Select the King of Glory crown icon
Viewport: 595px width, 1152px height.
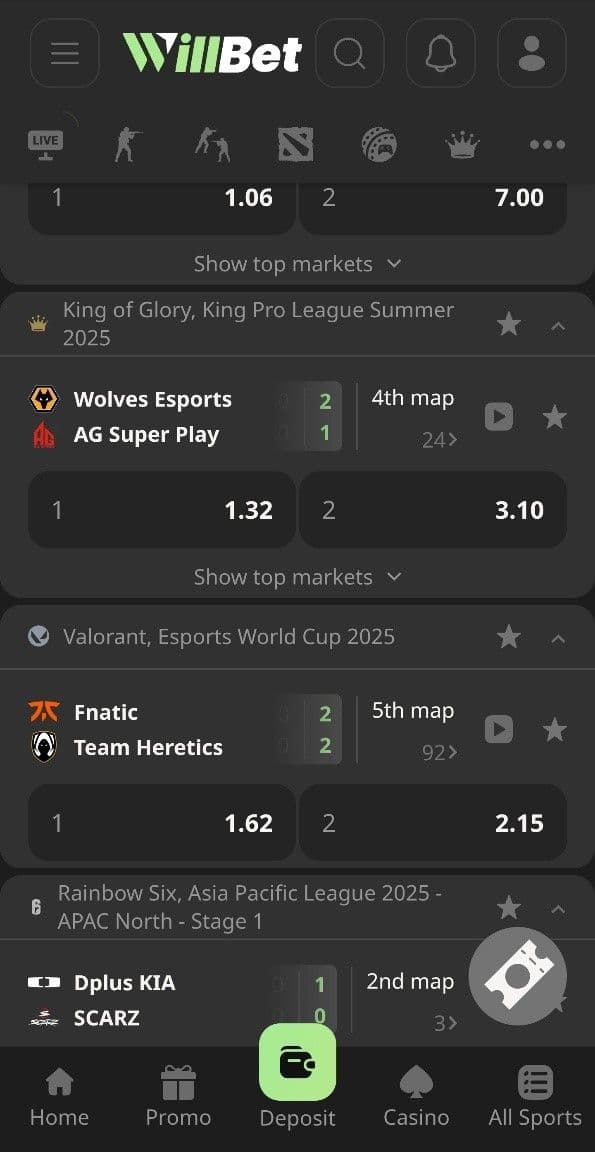click(x=460, y=143)
